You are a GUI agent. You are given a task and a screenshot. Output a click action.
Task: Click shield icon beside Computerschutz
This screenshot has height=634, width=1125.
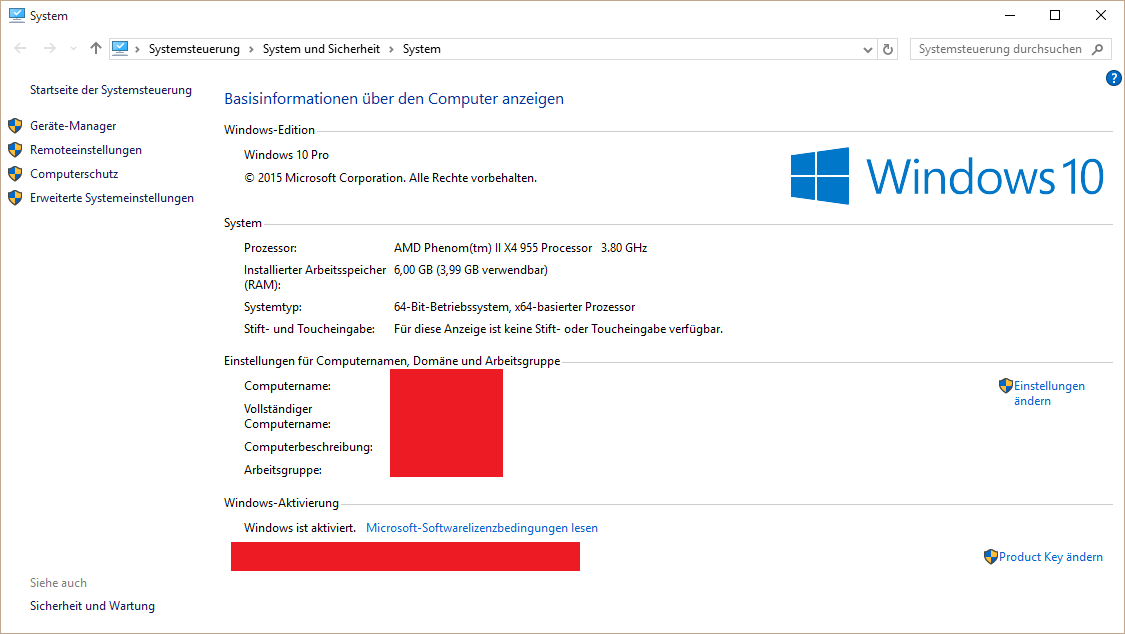click(x=15, y=174)
